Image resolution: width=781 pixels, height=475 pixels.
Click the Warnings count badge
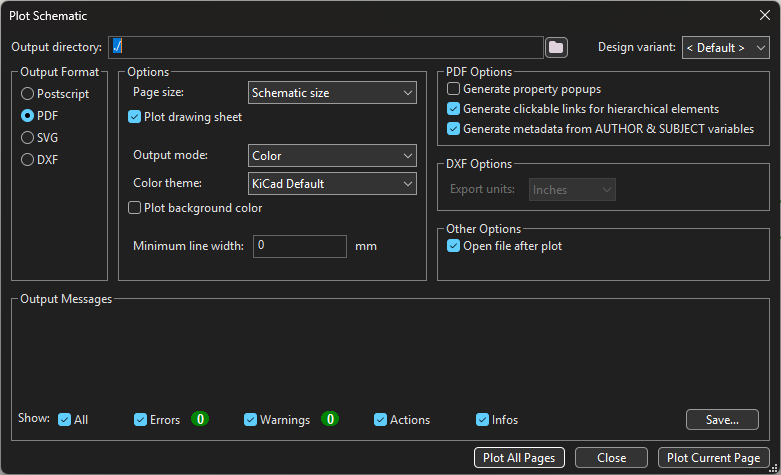(330, 419)
